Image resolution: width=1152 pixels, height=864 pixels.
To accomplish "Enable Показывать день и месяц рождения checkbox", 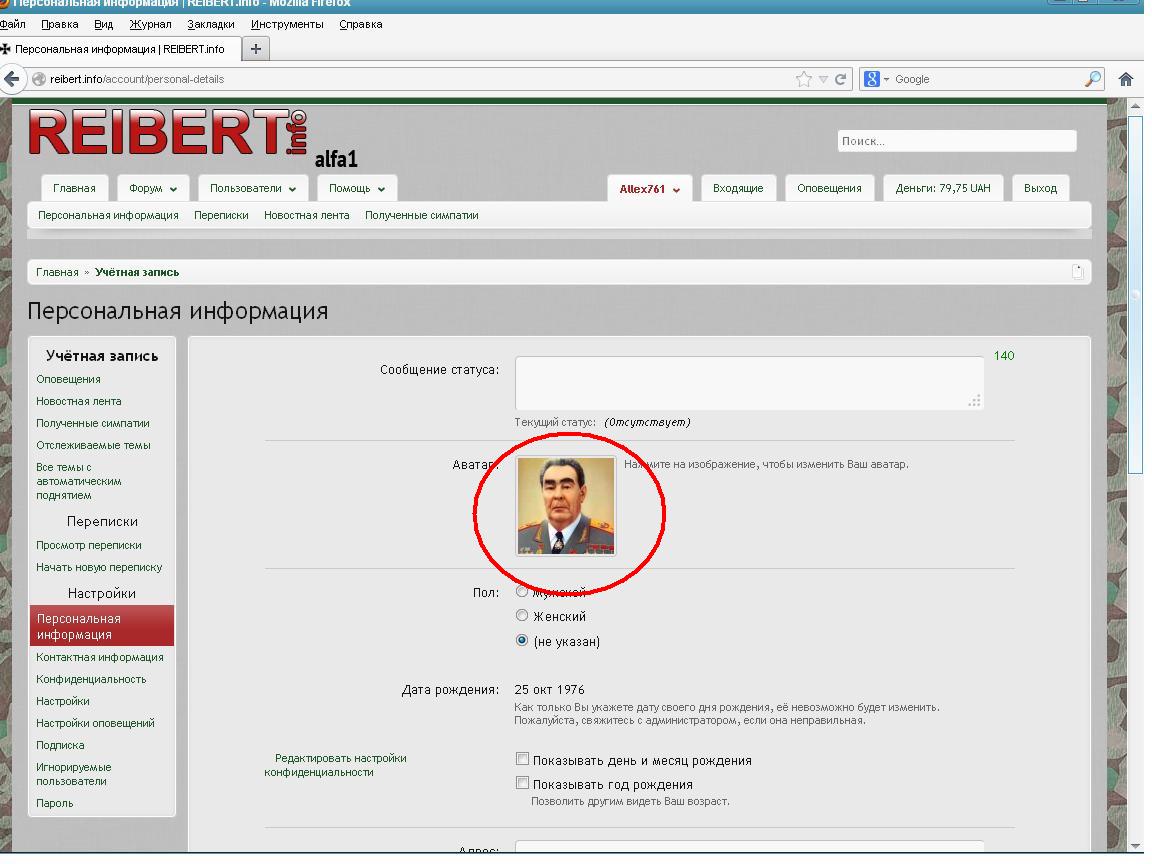I will tap(522, 760).
